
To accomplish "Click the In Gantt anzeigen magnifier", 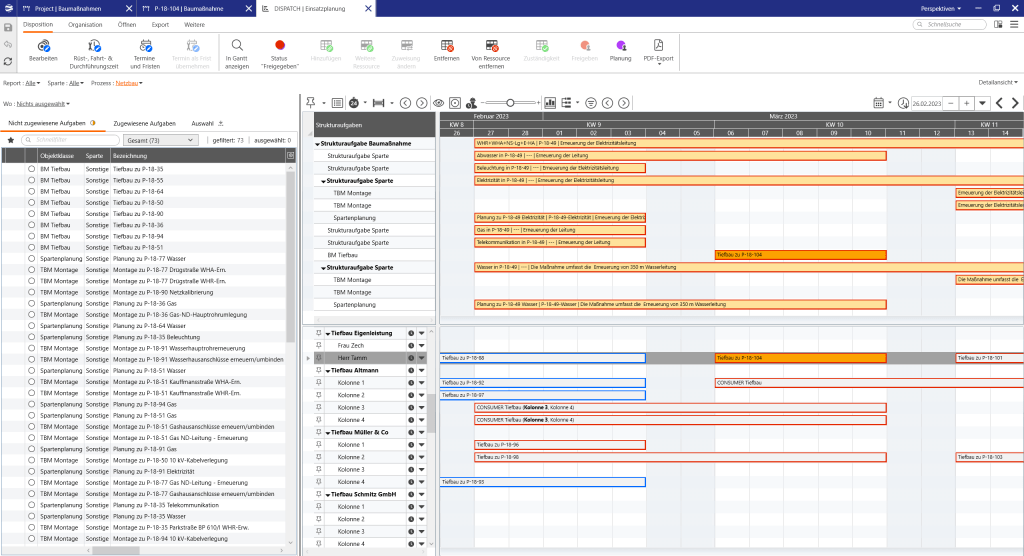I will click(237, 46).
